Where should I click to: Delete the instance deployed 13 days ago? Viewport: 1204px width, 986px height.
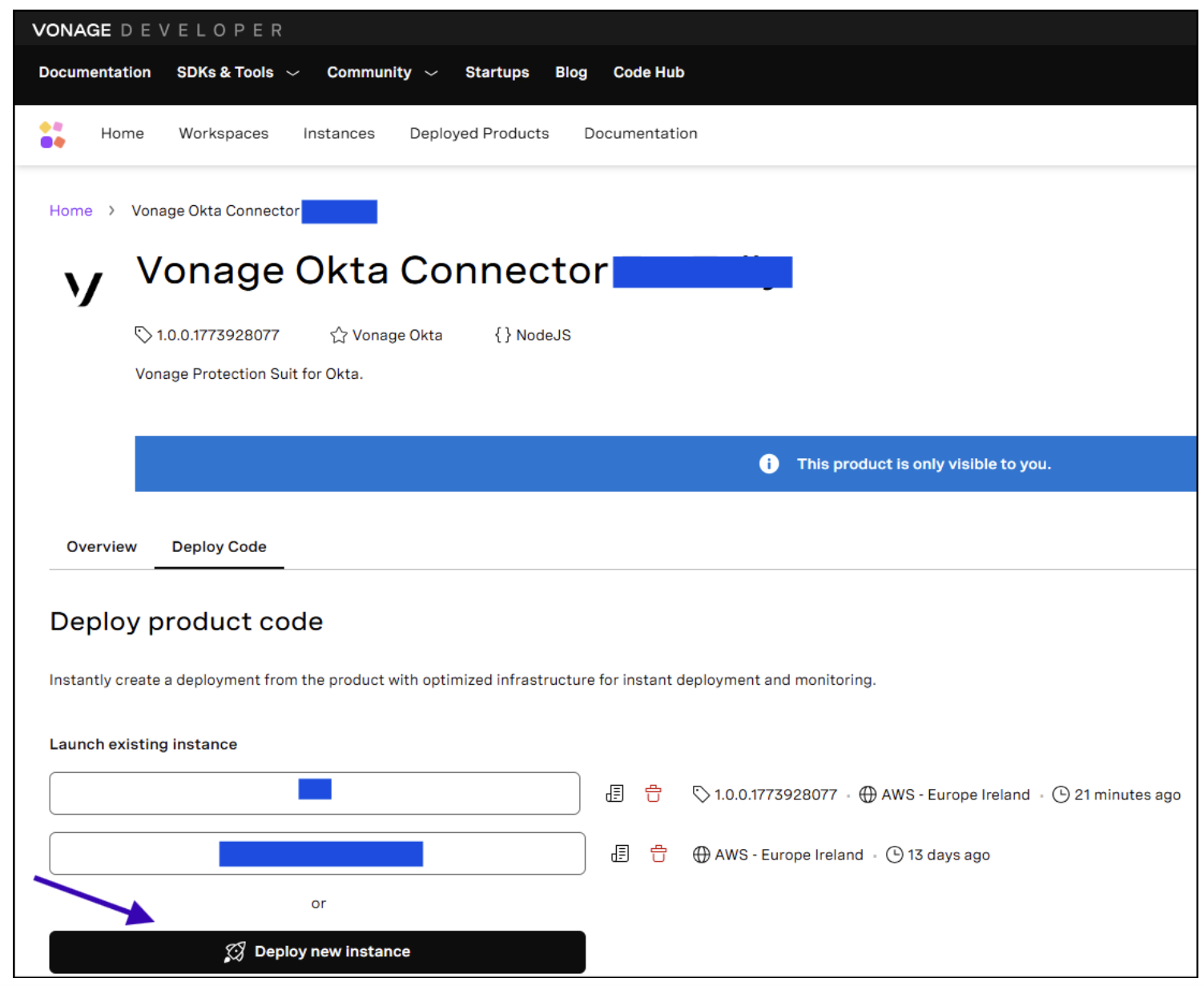pos(658,854)
